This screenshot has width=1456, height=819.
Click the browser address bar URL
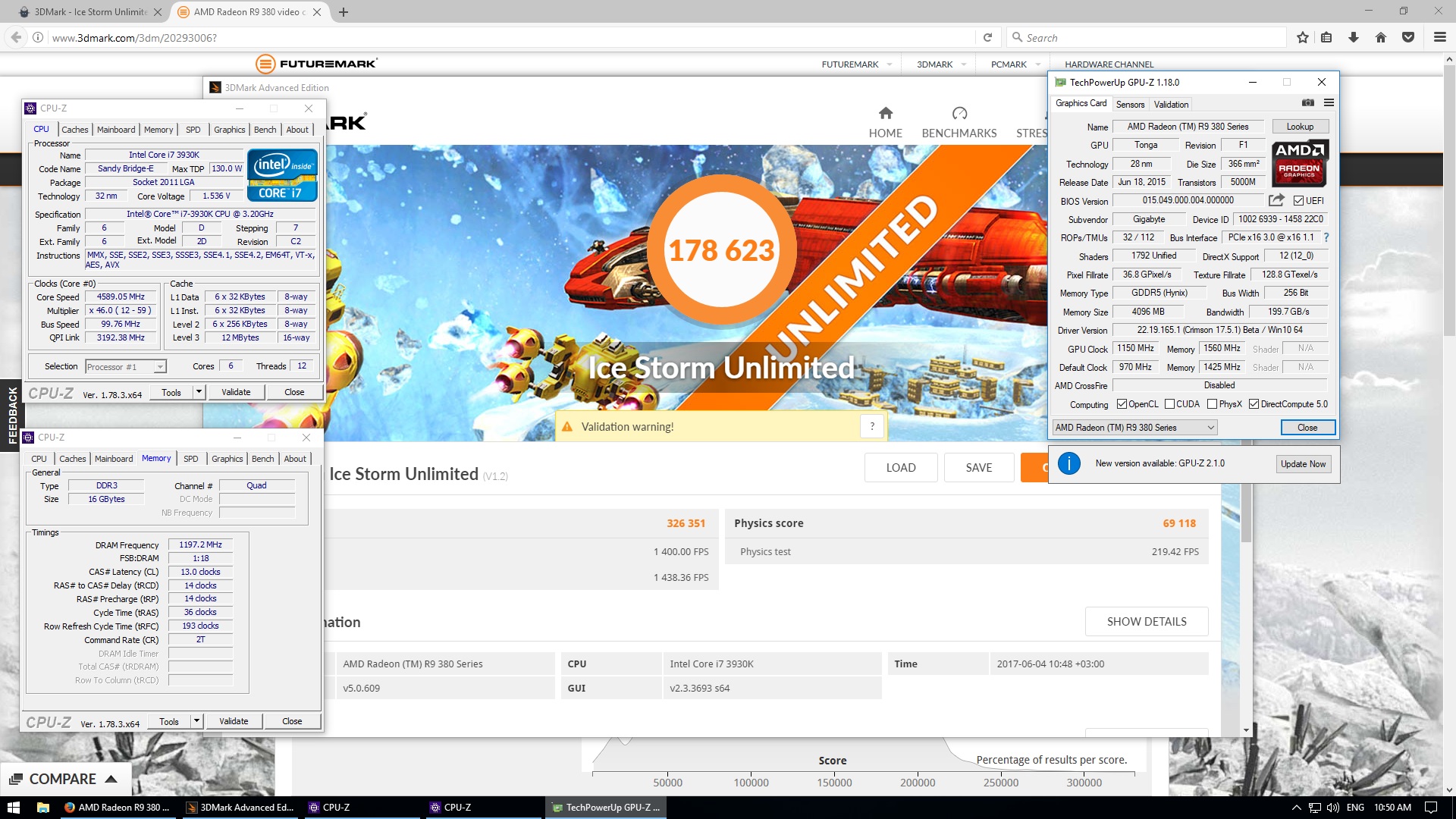click(134, 37)
